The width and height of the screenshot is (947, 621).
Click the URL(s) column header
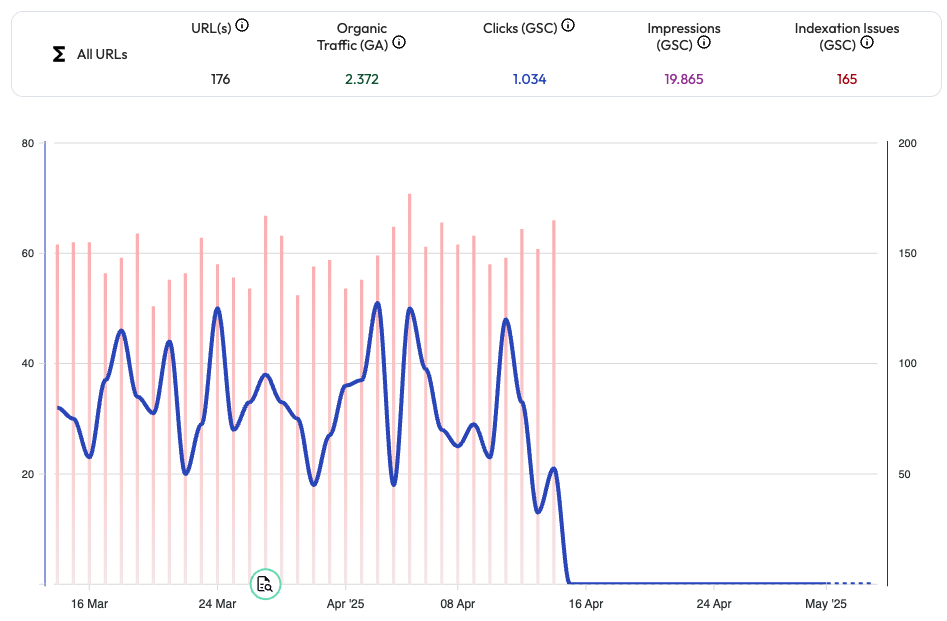pyautogui.click(x=211, y=27)
